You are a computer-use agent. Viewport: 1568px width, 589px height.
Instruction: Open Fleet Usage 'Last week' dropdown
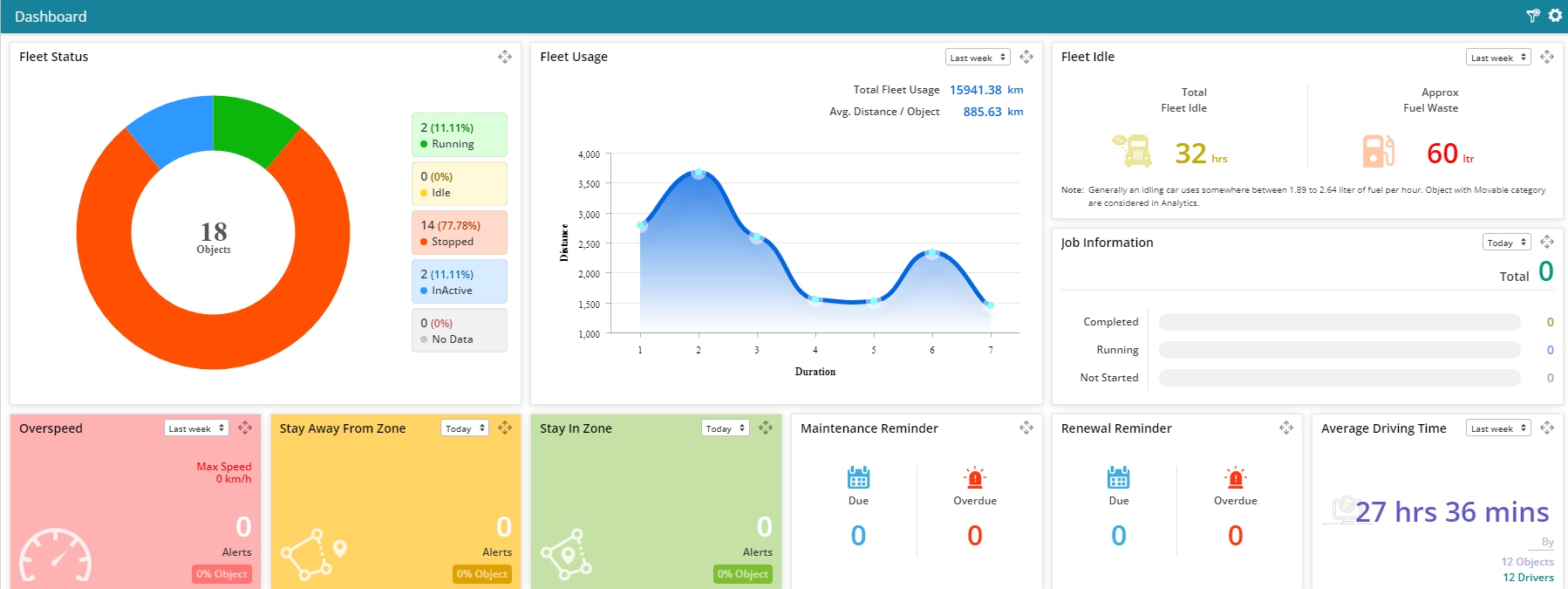[x=978, y=58]
